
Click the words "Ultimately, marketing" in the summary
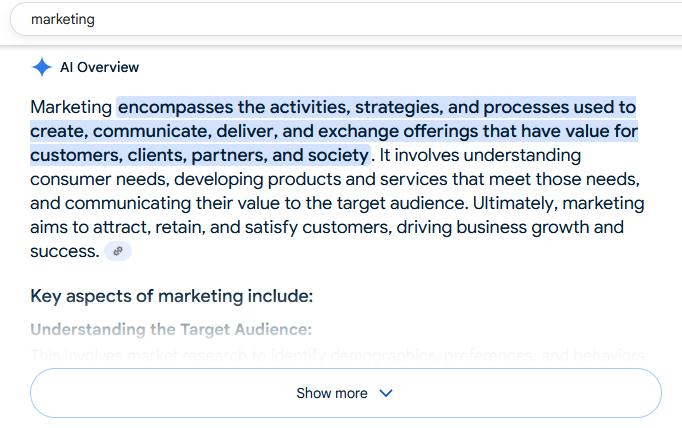click(x=558, y=203)
